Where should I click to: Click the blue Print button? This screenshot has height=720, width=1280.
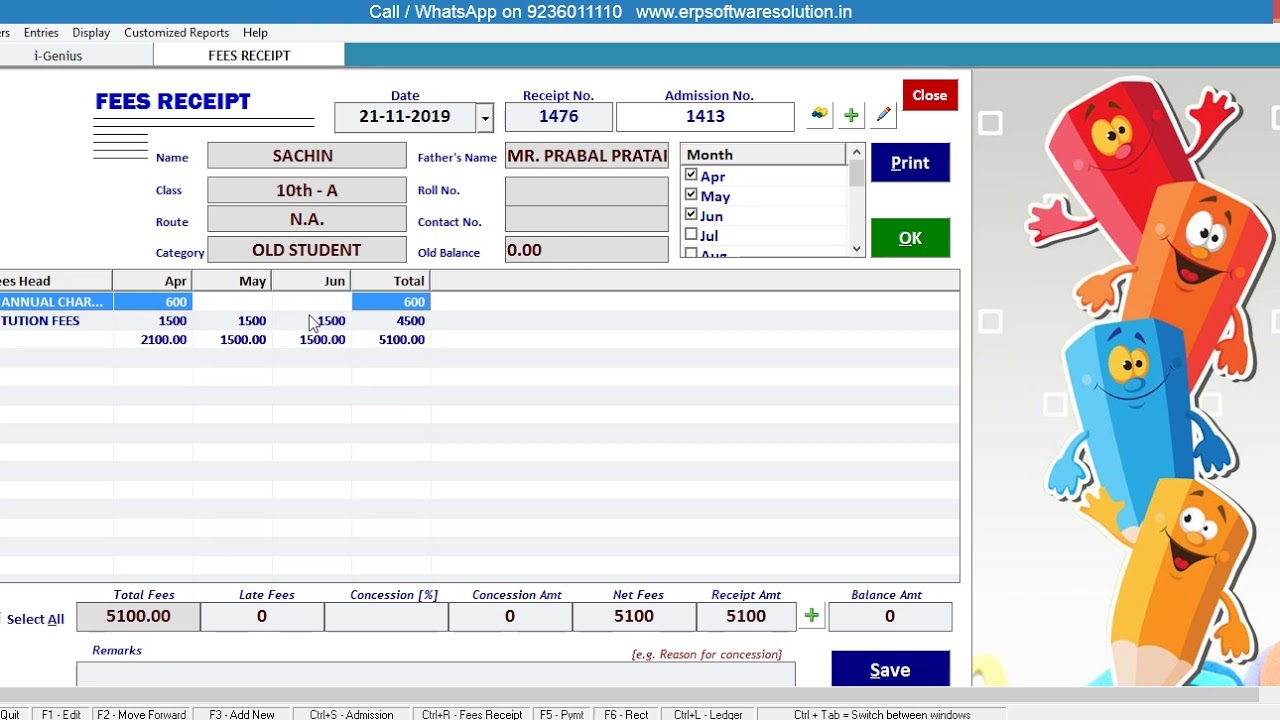[910, 163]
